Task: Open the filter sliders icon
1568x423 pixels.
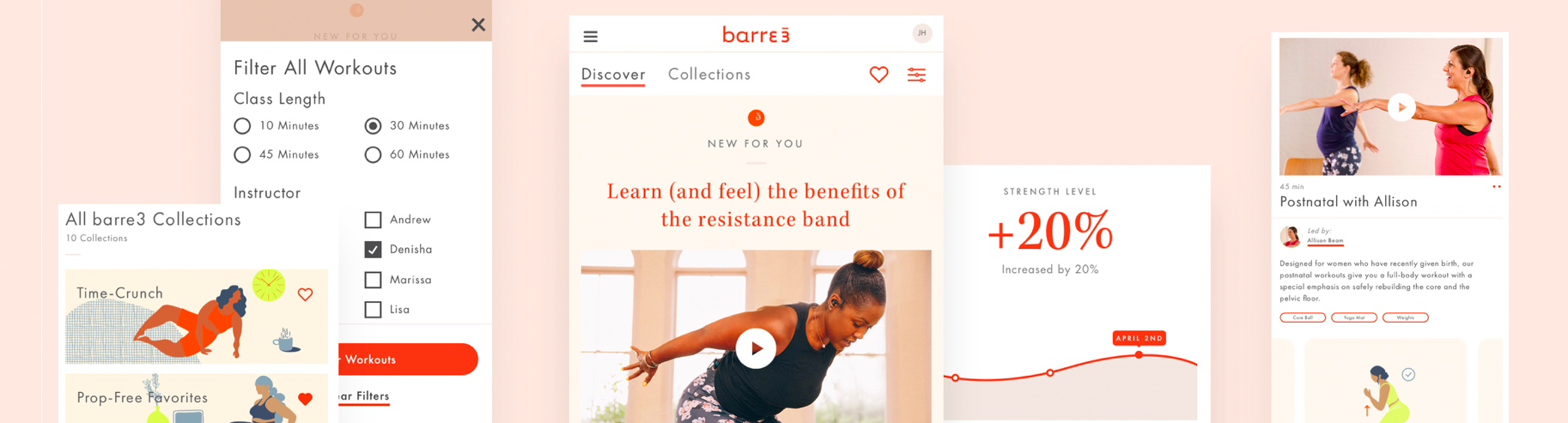Action: click(916, 75)
